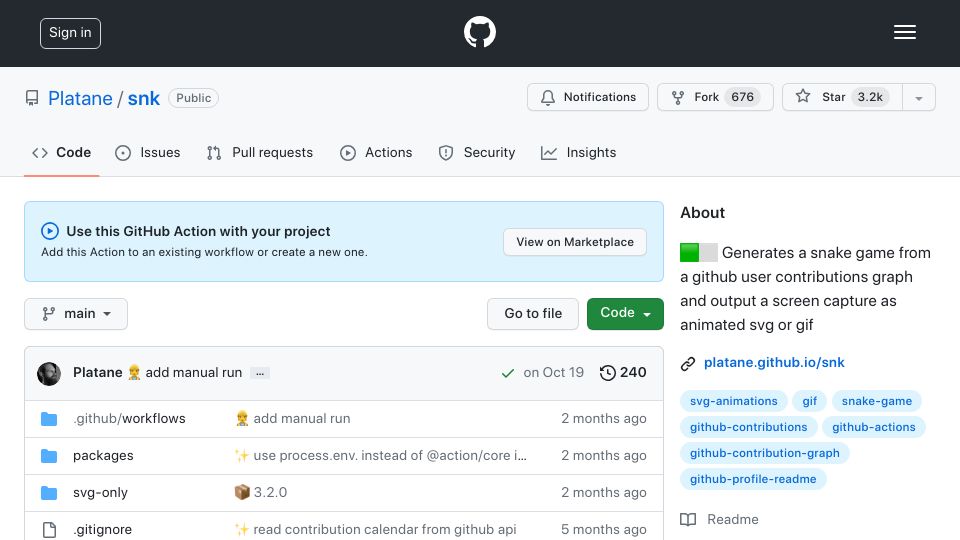
Task: Click the github-actions topic tag
Action: tap(874, 427)
